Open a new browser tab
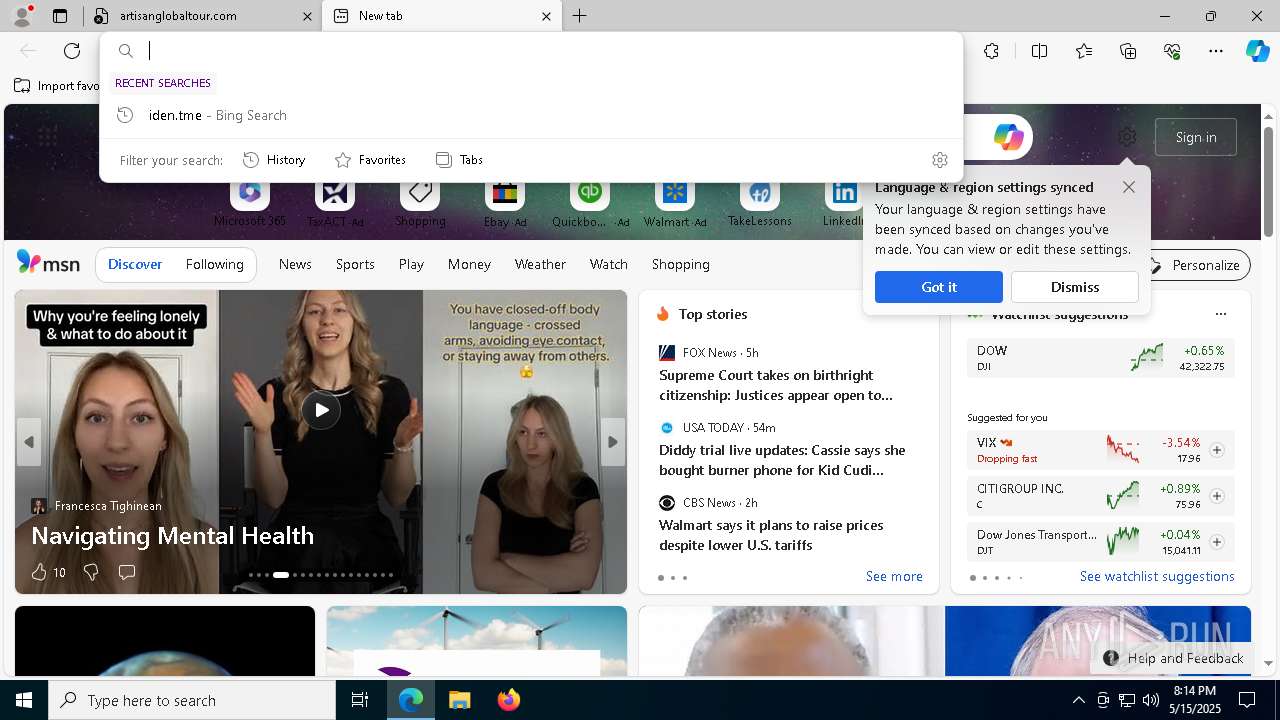 coord(579,16)
